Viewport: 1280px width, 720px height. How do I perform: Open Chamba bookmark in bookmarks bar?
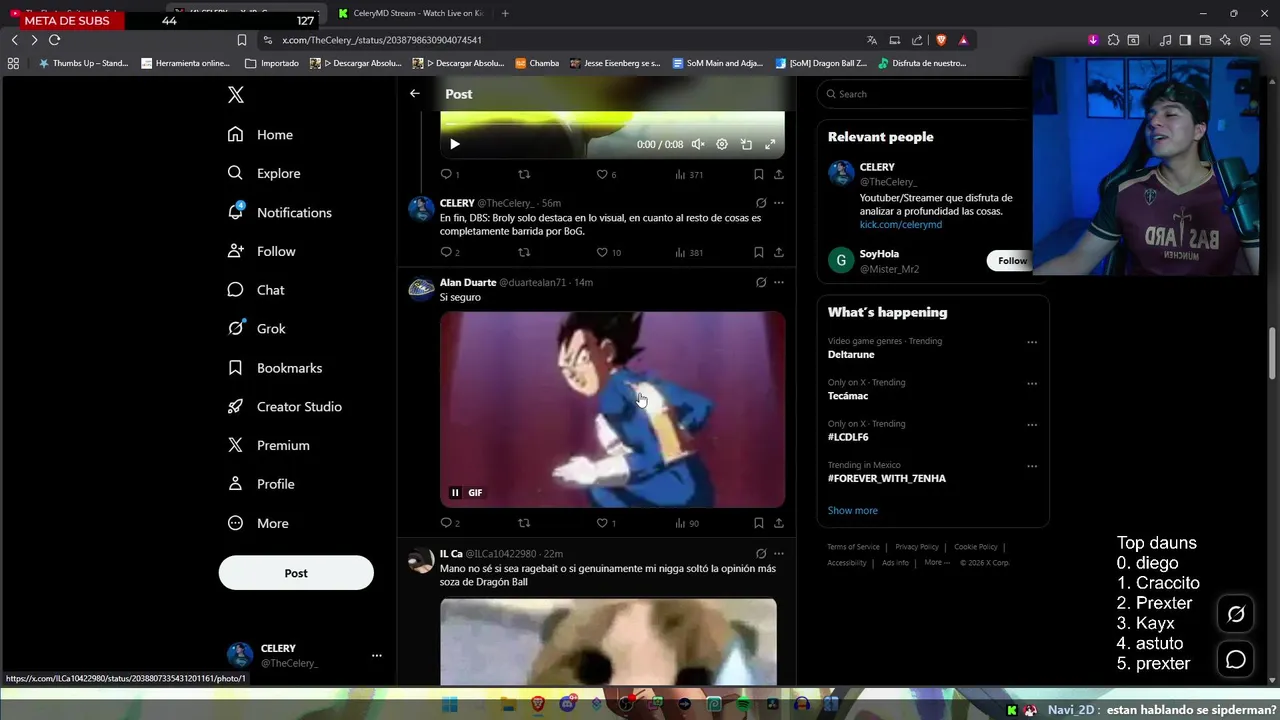[x=537, y=63]
